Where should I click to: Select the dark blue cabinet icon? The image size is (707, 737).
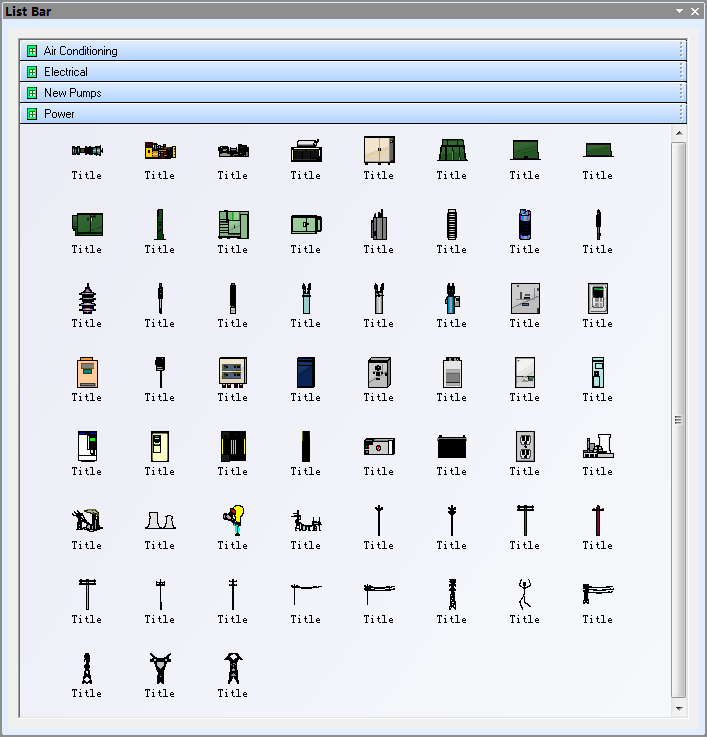tap(305, 372)
